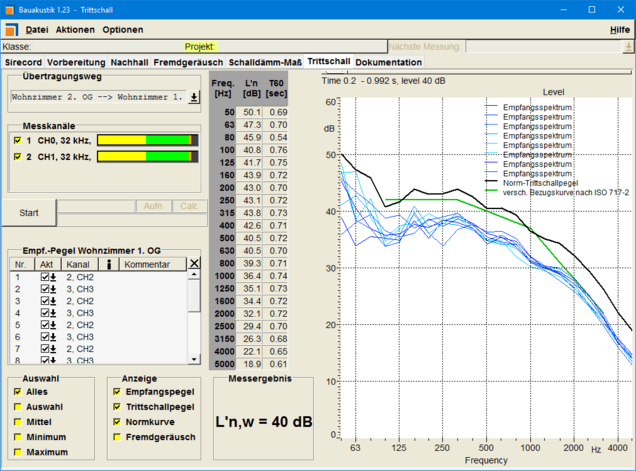The height and width of the screenshot is (471, 636).
Task: Open the Datei menu
Action: point(37,30)
